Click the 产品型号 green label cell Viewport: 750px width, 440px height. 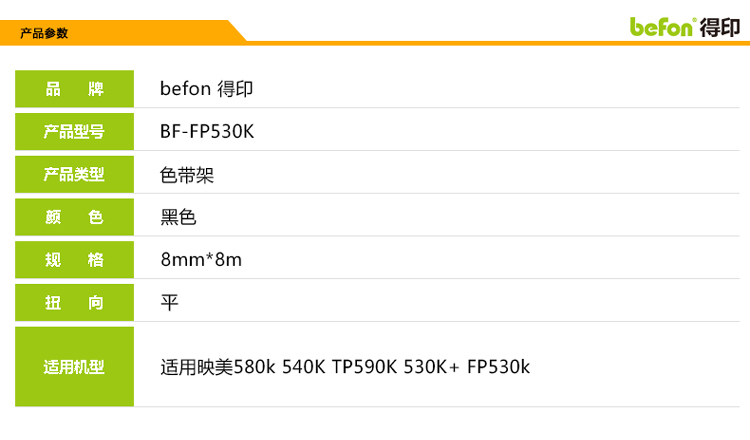75,132
